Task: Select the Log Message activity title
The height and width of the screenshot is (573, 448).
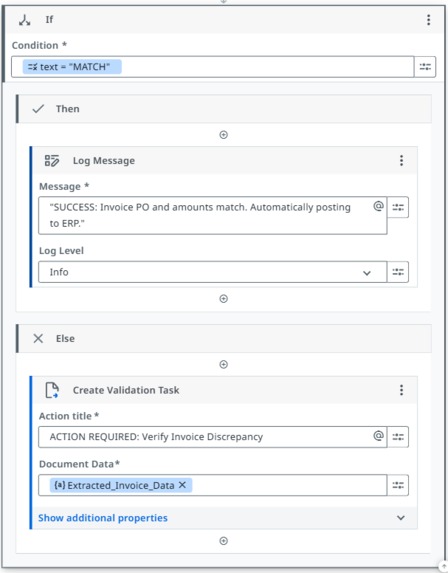Action: tap(104, 160)
